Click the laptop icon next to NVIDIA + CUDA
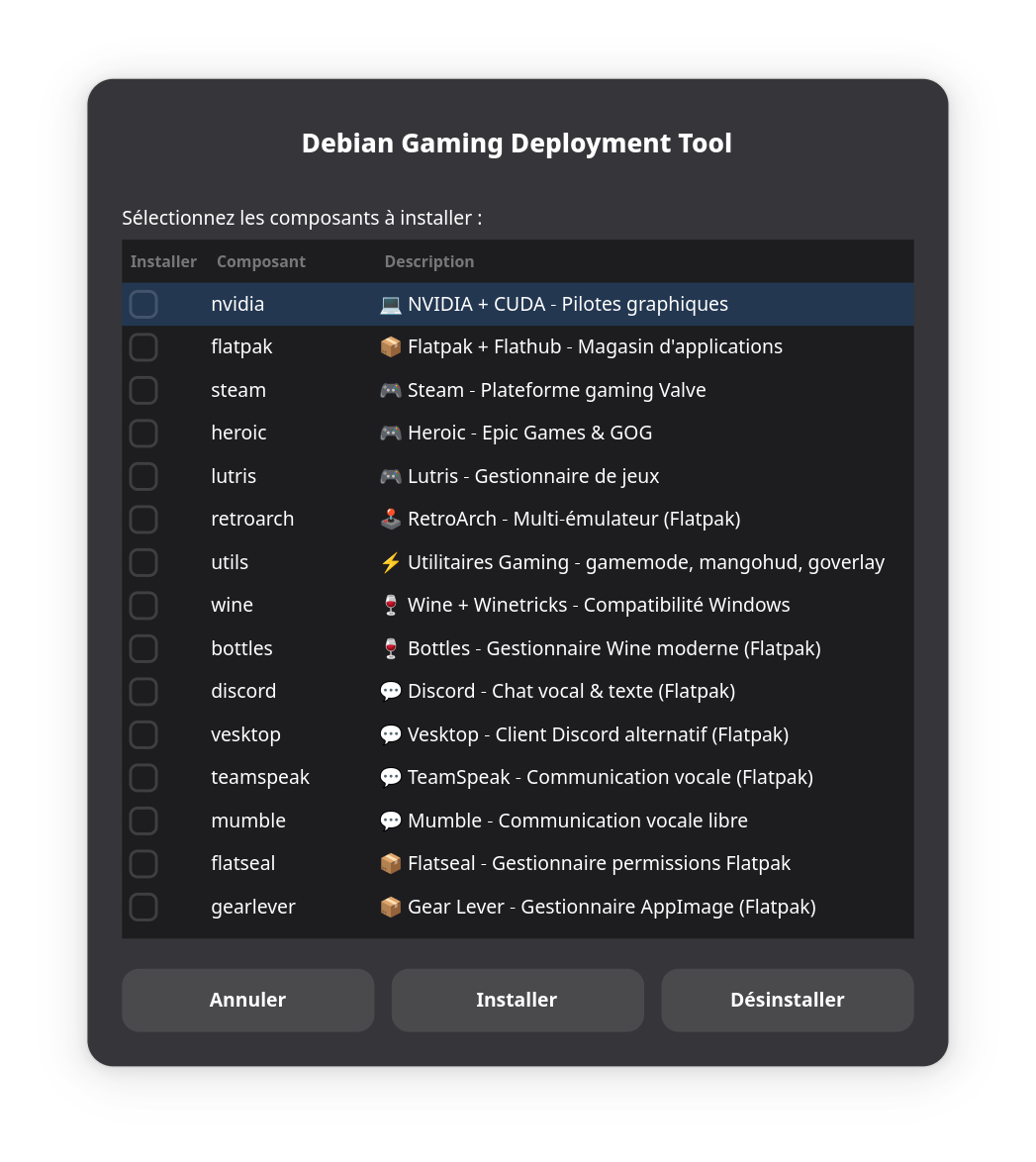 click(x=390, y=304)
